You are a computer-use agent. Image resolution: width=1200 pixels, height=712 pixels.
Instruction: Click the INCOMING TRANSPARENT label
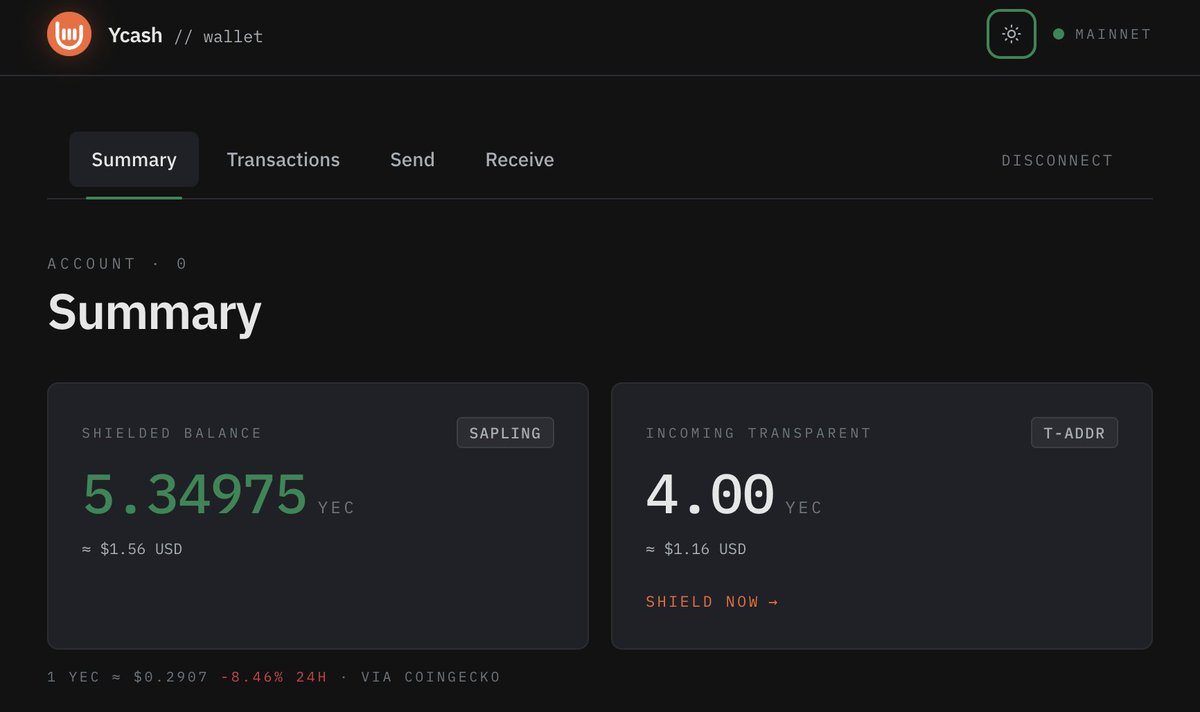(759, 433)
